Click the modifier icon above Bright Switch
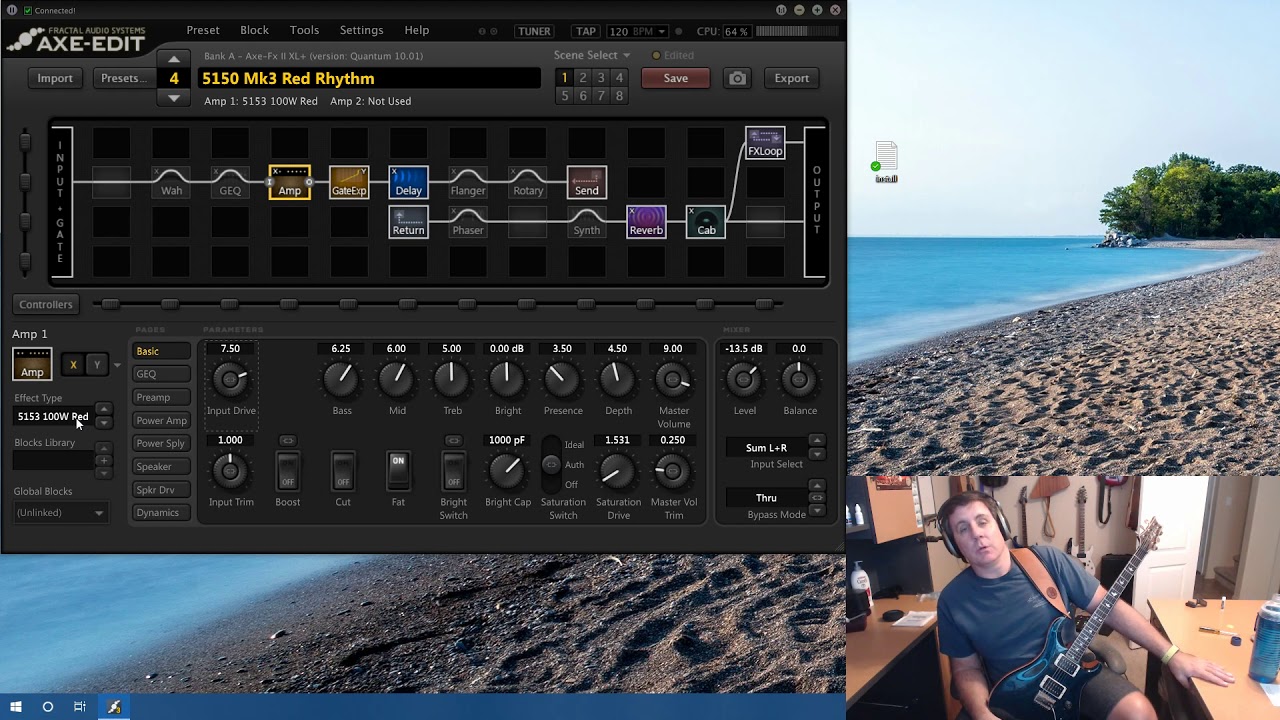 (453, 440)
